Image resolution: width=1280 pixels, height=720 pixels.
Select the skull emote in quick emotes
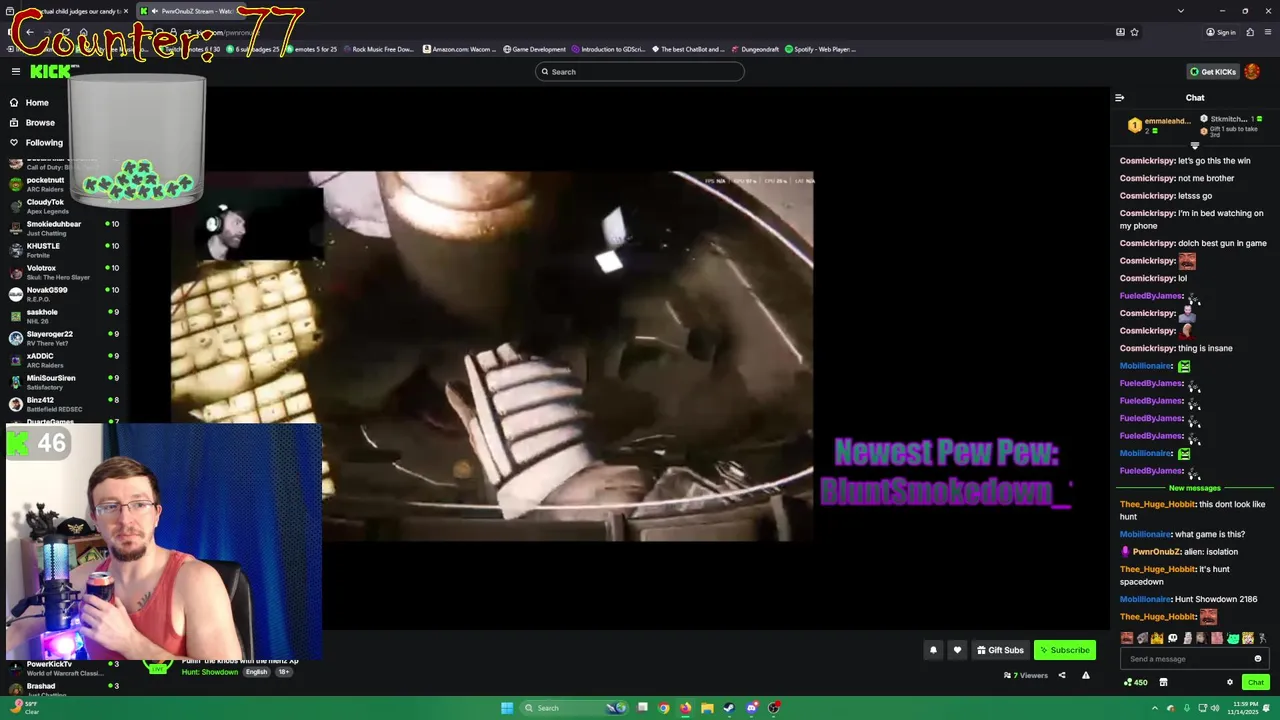pyautogui.click(x=1172, y=638)
